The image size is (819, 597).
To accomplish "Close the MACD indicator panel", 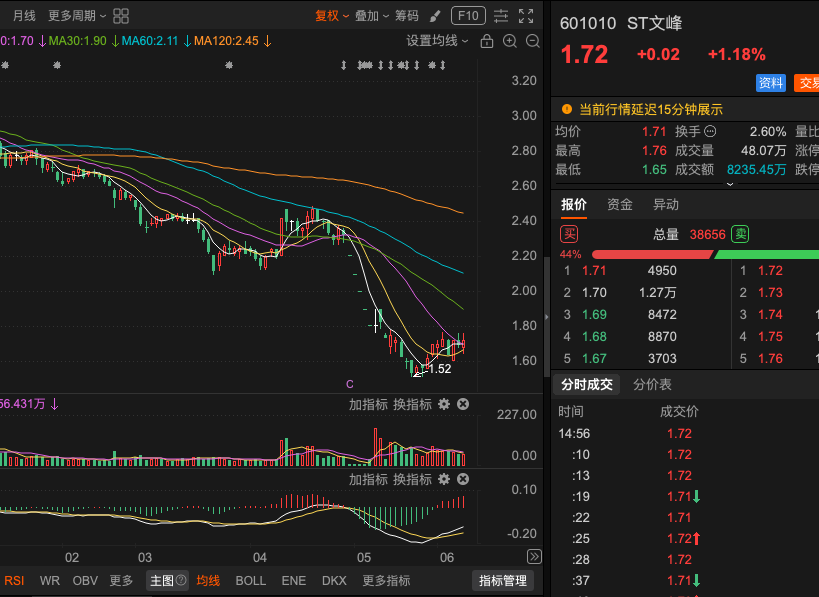I will tap(463, 479).
